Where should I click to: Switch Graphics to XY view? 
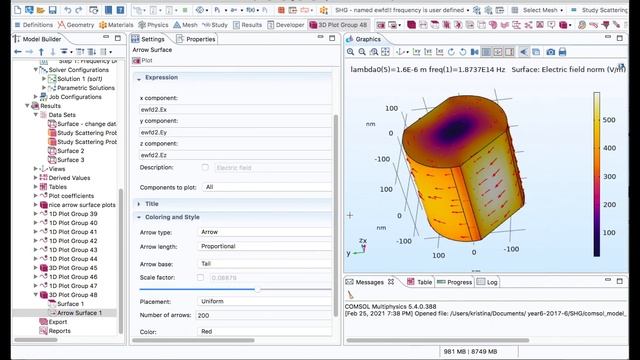[417, 52]
